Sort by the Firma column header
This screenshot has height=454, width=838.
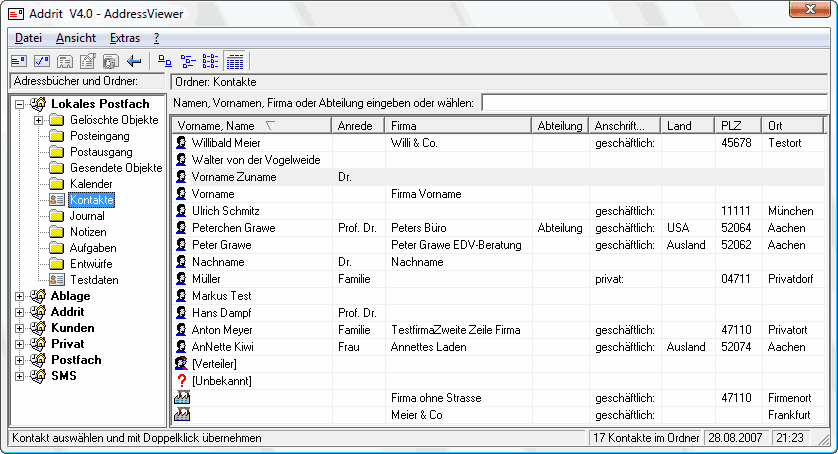[458, 126]
